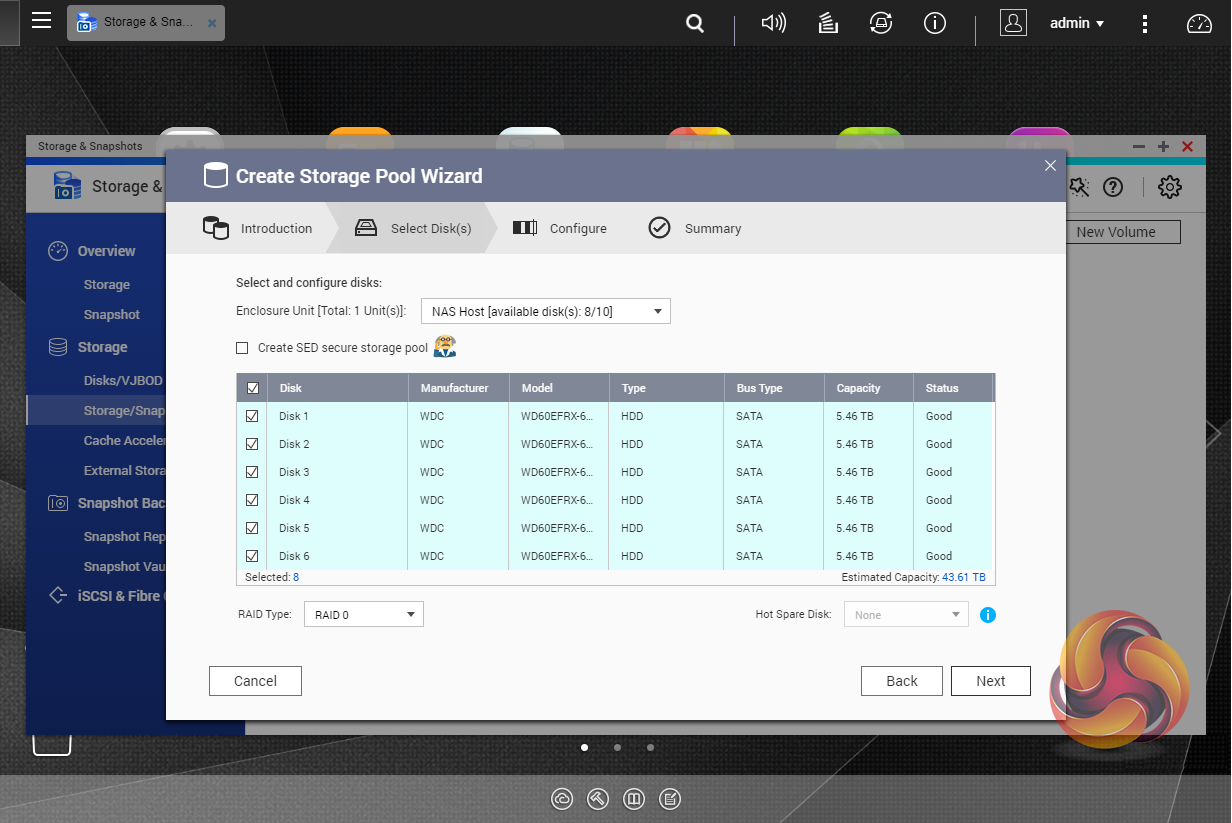
Task: Close the Create Storage Pool Wizard
Action: tap(1050, 166)
